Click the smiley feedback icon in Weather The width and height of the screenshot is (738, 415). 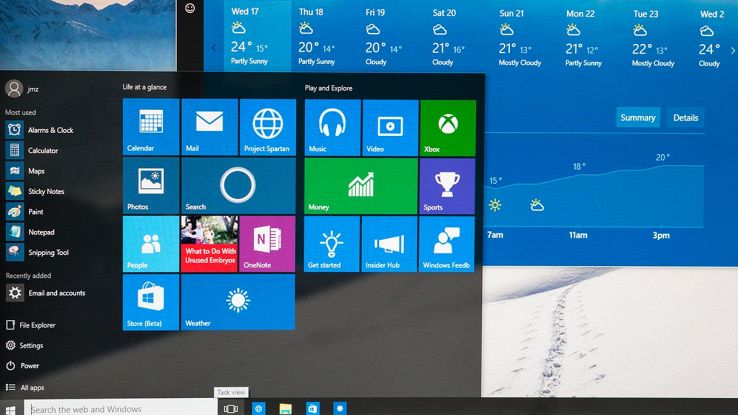tap(190, 8)
